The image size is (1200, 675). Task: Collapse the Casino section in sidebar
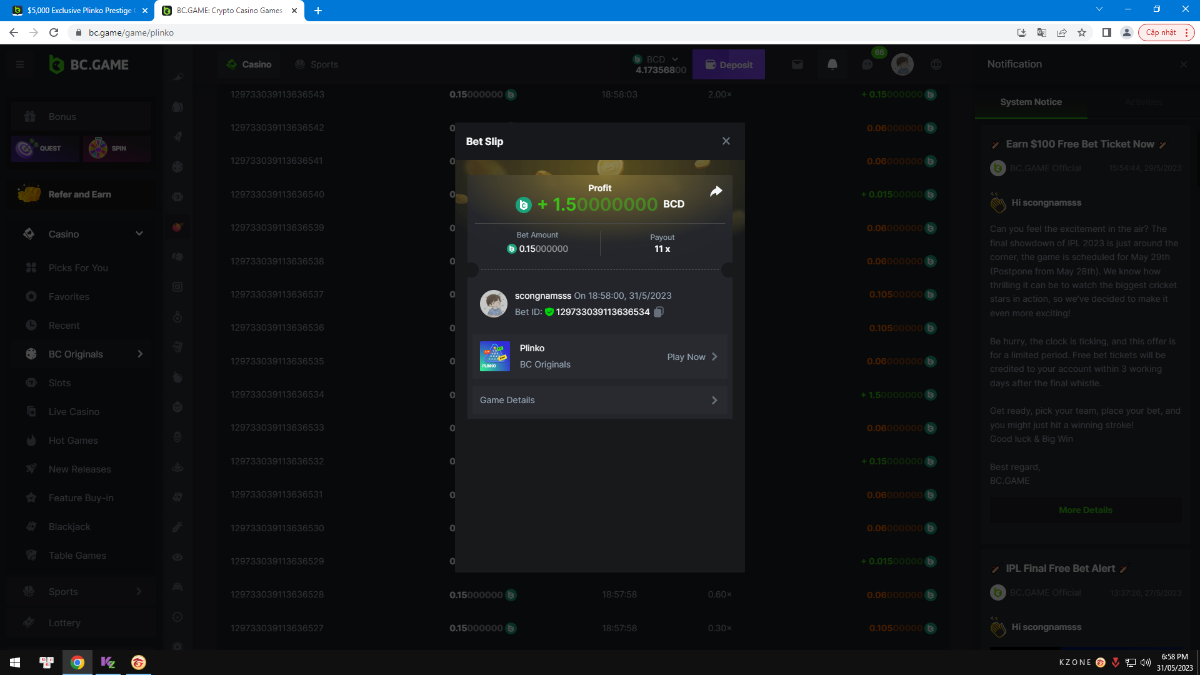(x=139, y=234)
